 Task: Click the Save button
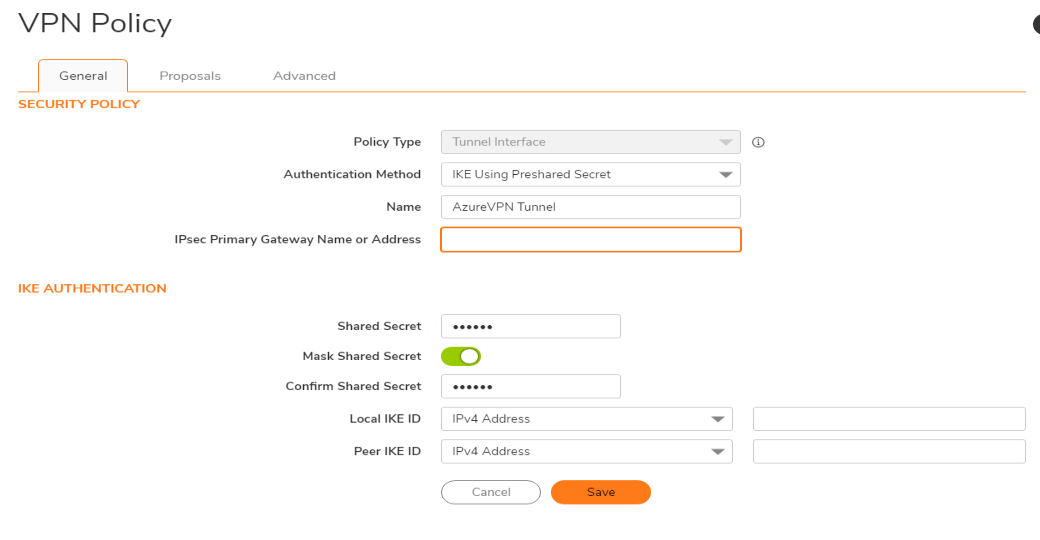pyautogui.click(x=601, y=492)
